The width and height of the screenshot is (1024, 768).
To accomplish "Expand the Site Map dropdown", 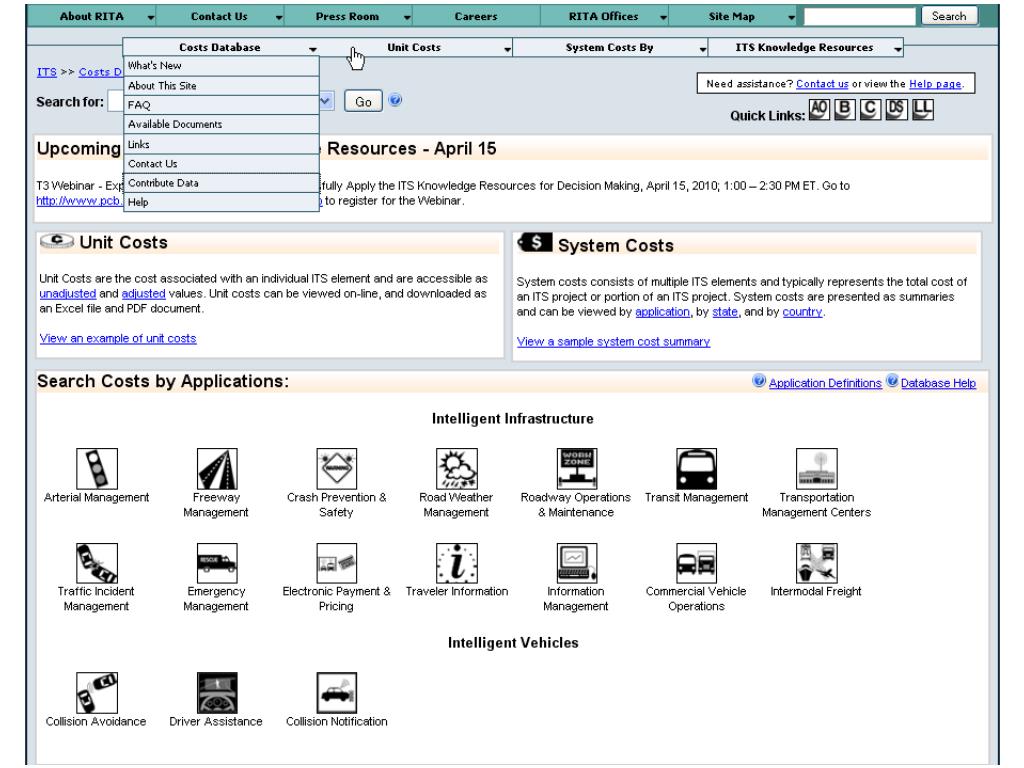I will coord(791,18).
